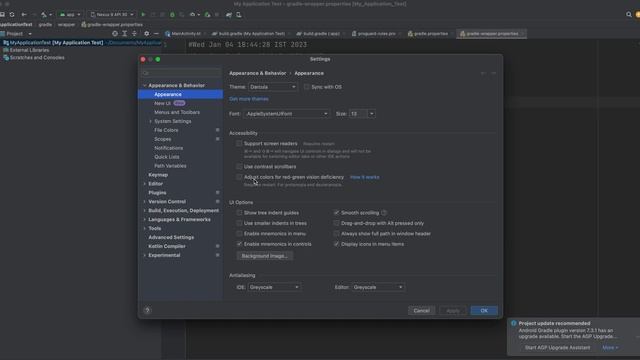
Task: Check Use smaller indents in trees
Action: [x=239, y=223]
